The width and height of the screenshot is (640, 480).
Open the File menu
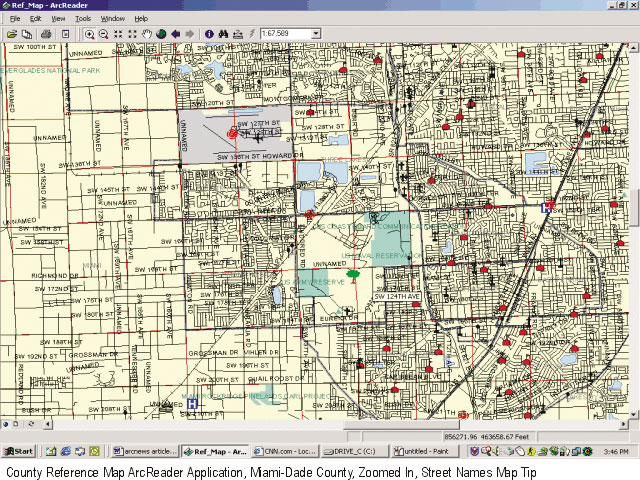15,18
